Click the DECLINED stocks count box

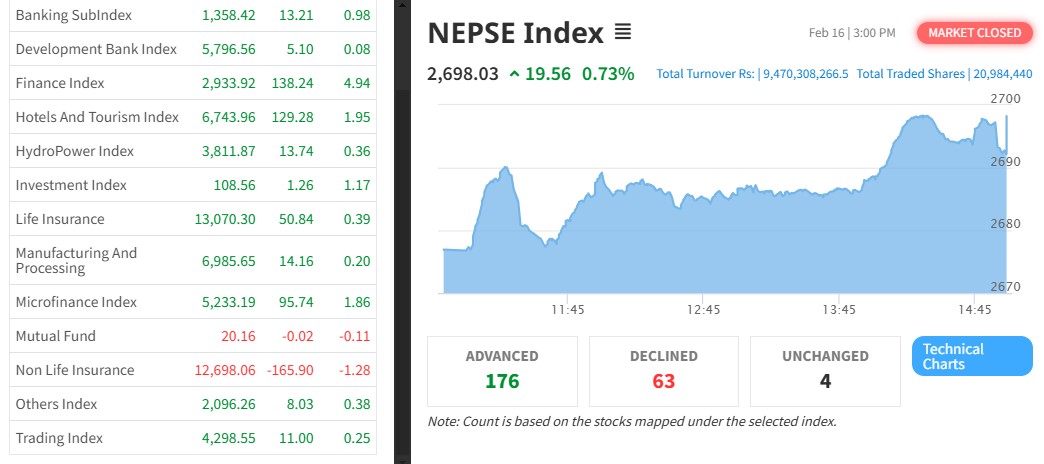(664, 371)
